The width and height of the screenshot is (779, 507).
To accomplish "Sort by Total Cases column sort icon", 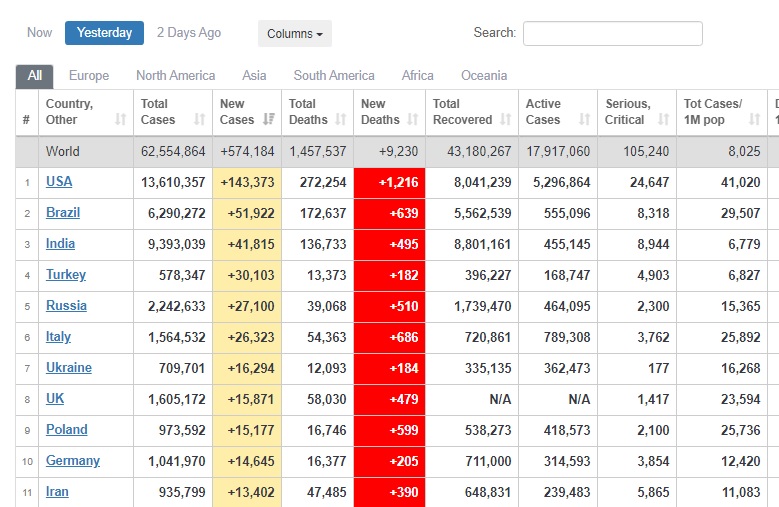I will [199, 120].
